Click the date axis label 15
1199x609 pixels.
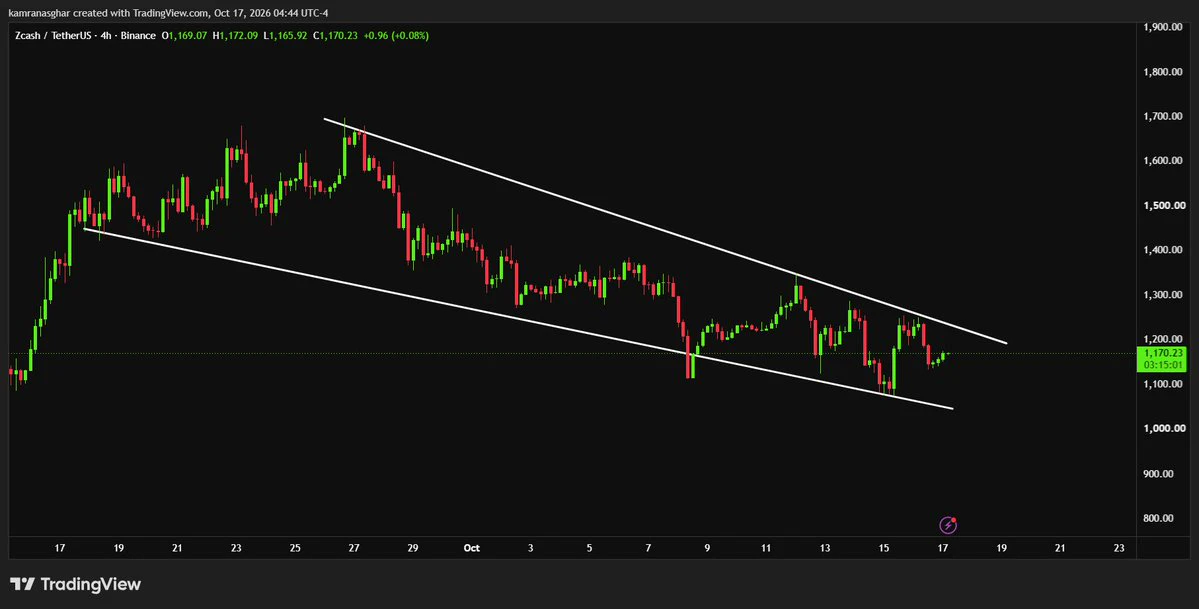884,548
